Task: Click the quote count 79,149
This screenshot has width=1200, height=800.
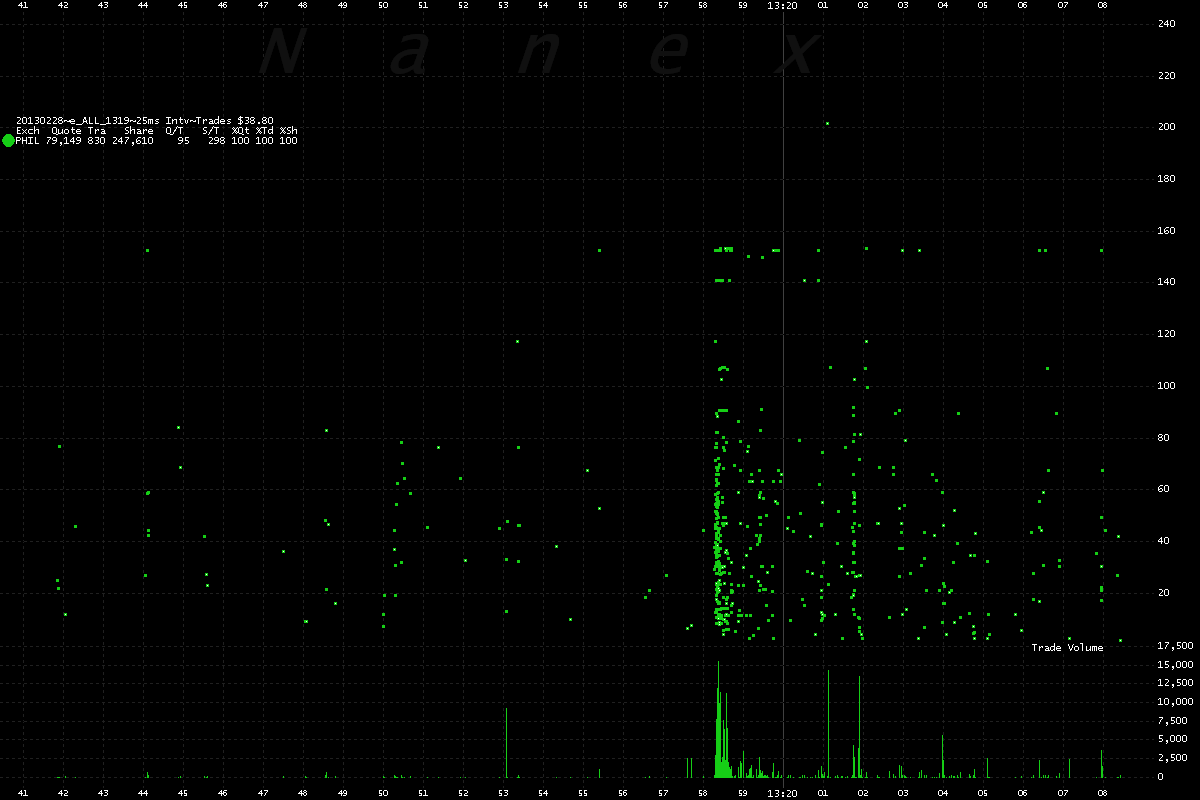Action: [x=63, y=141]
